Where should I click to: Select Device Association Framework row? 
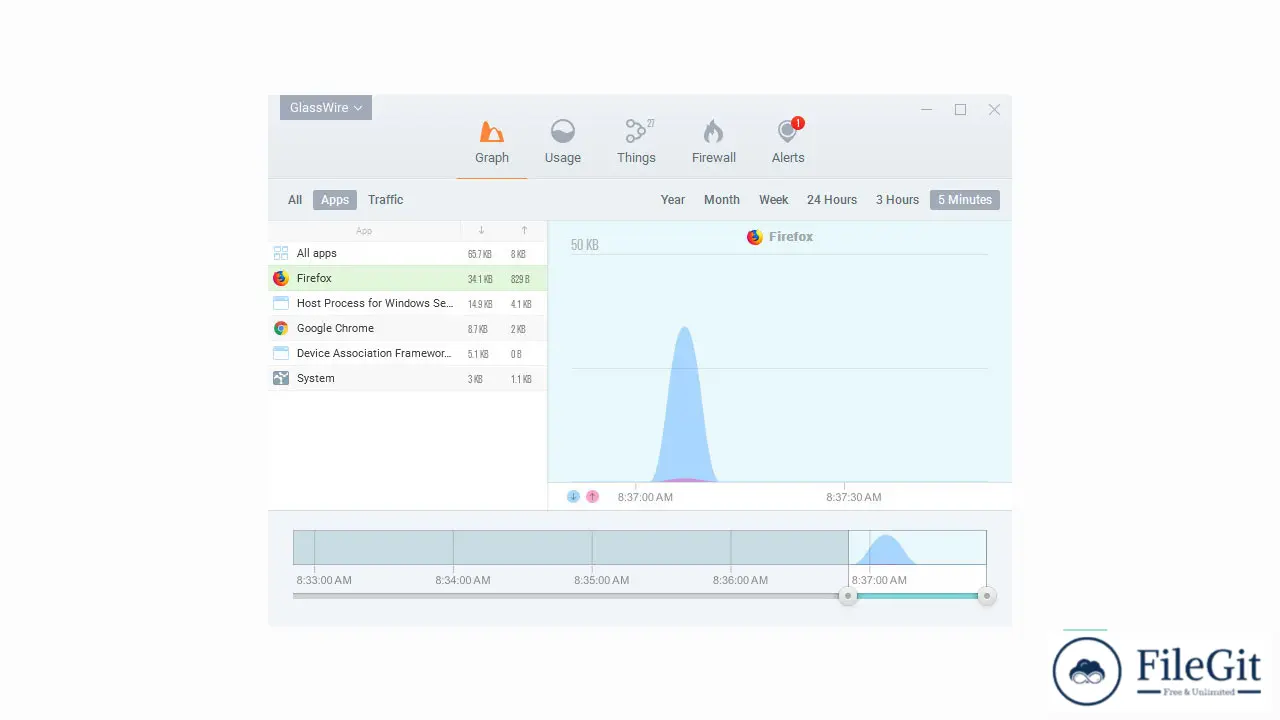(x=407, y=354)
